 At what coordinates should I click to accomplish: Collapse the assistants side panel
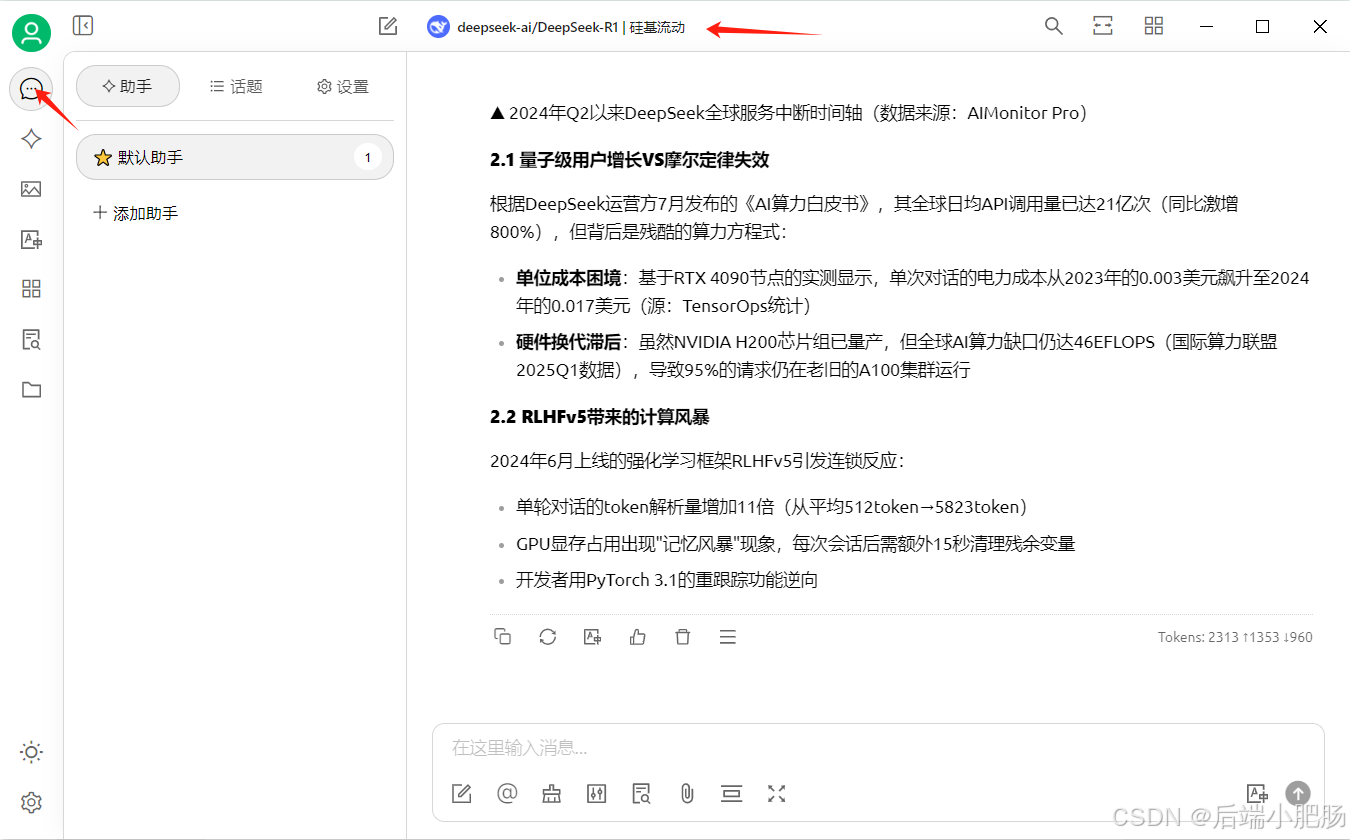click(x=83, y=26)
